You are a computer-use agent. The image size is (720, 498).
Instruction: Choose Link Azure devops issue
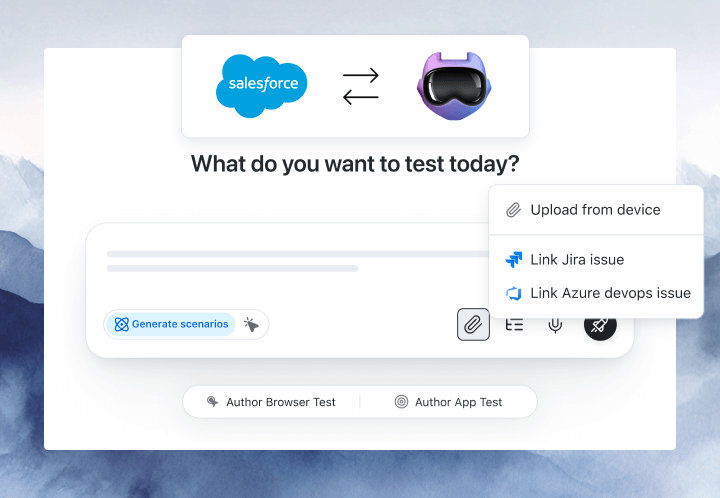tap(596, 293)
